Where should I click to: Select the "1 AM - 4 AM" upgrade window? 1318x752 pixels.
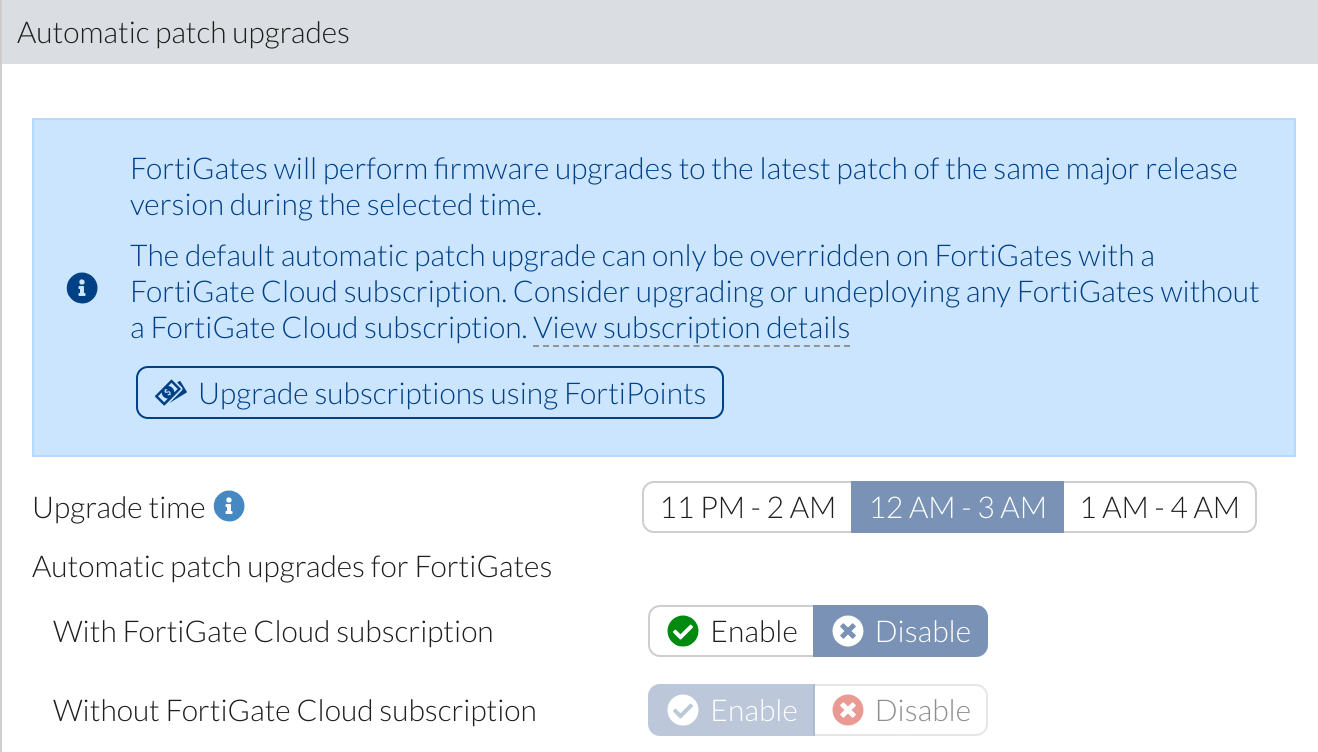click(1159, 506)
